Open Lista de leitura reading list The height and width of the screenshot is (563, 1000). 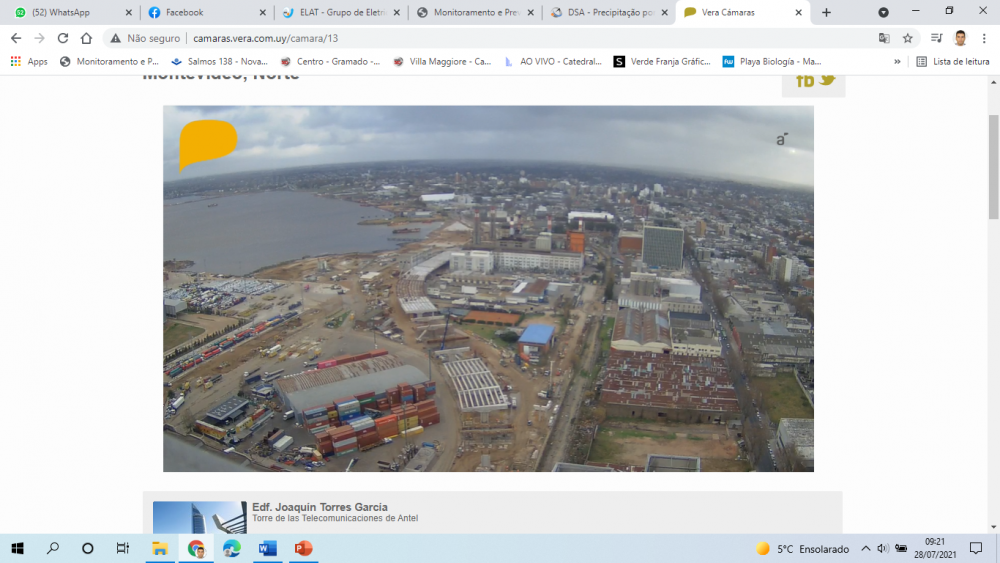pyautogui.click(x=952, y=61)
